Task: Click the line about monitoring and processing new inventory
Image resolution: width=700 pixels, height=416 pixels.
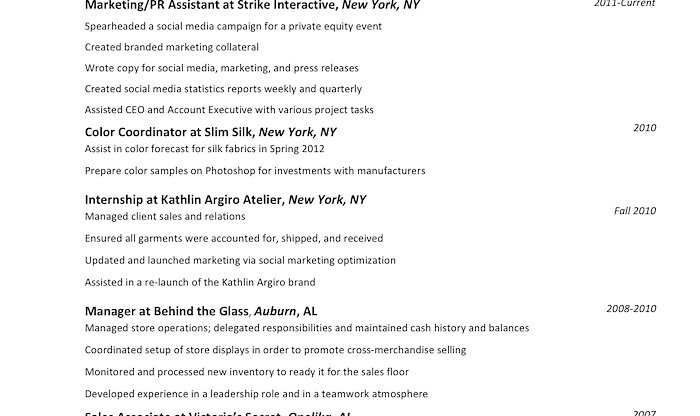Action: [246, 372]
